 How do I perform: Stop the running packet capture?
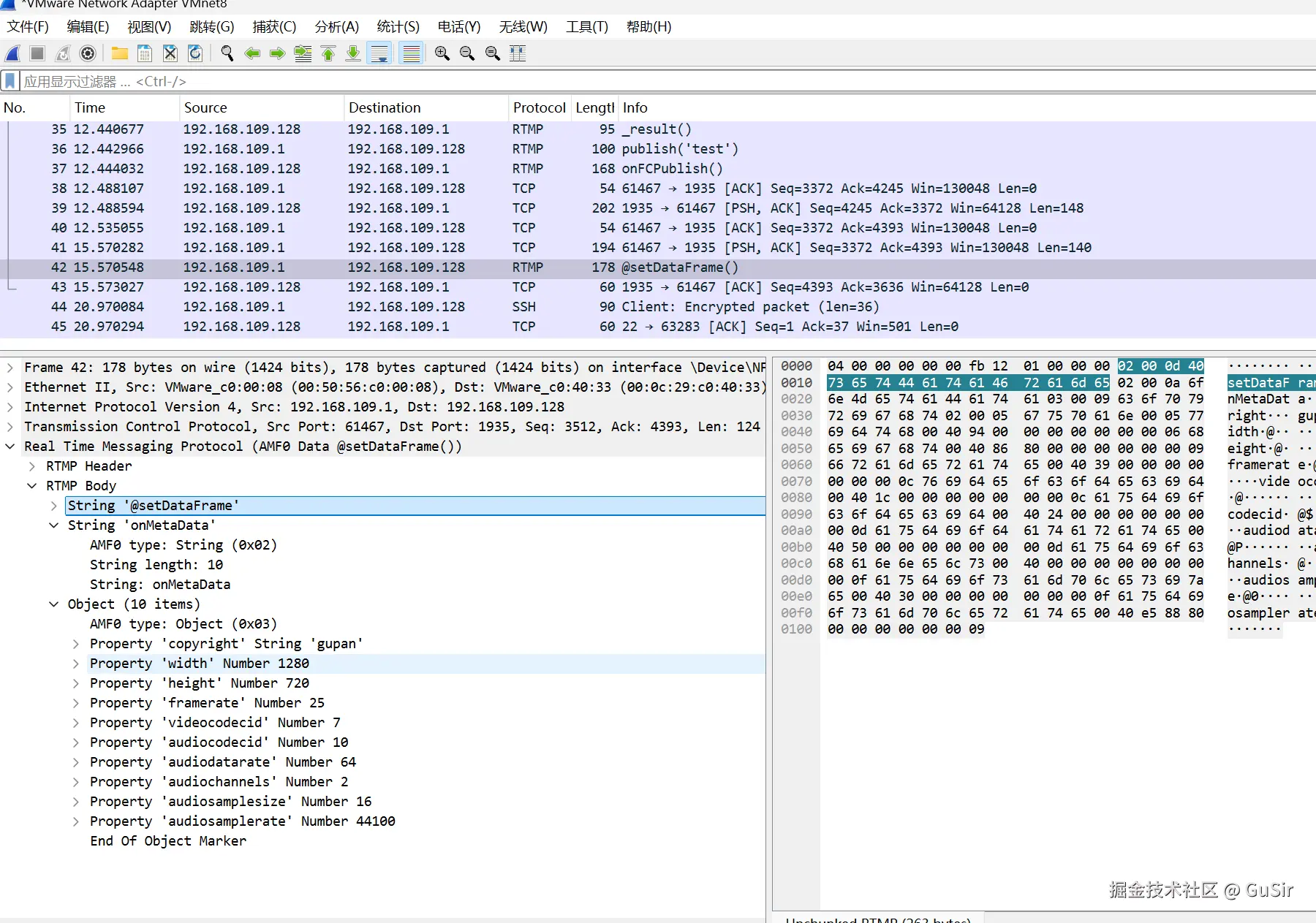pos(38,53)
